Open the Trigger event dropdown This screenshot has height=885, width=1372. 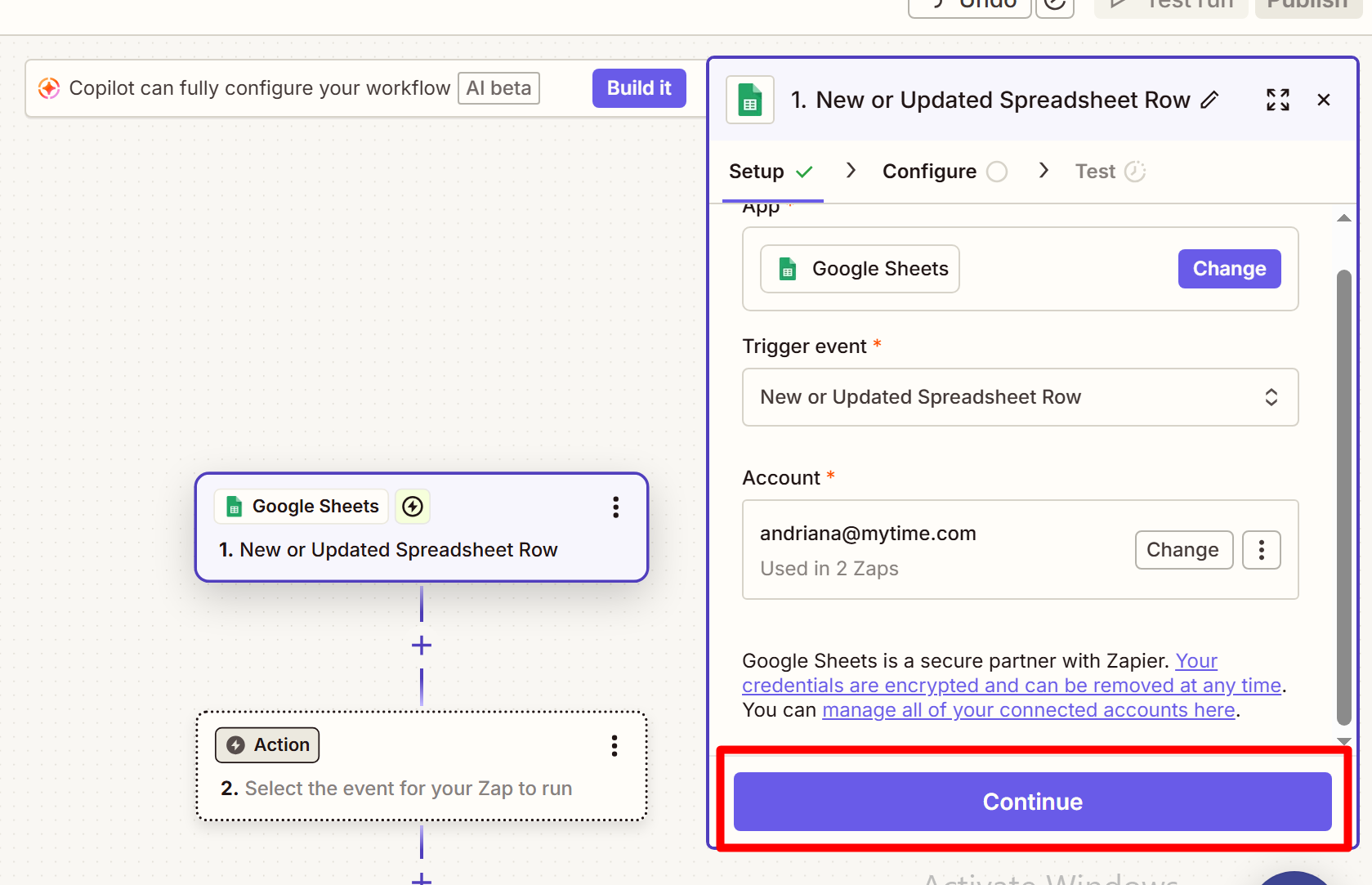(x=1020, y=397)
